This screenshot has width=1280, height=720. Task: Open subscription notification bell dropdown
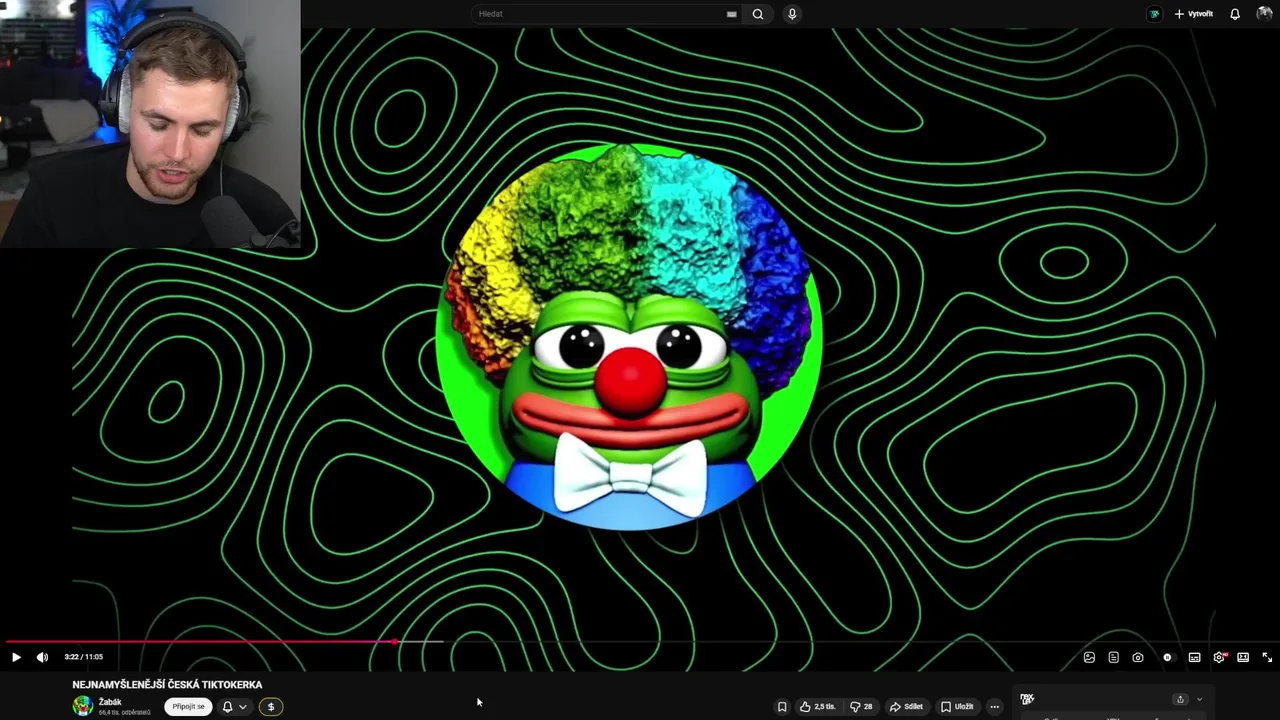[234, 707]
